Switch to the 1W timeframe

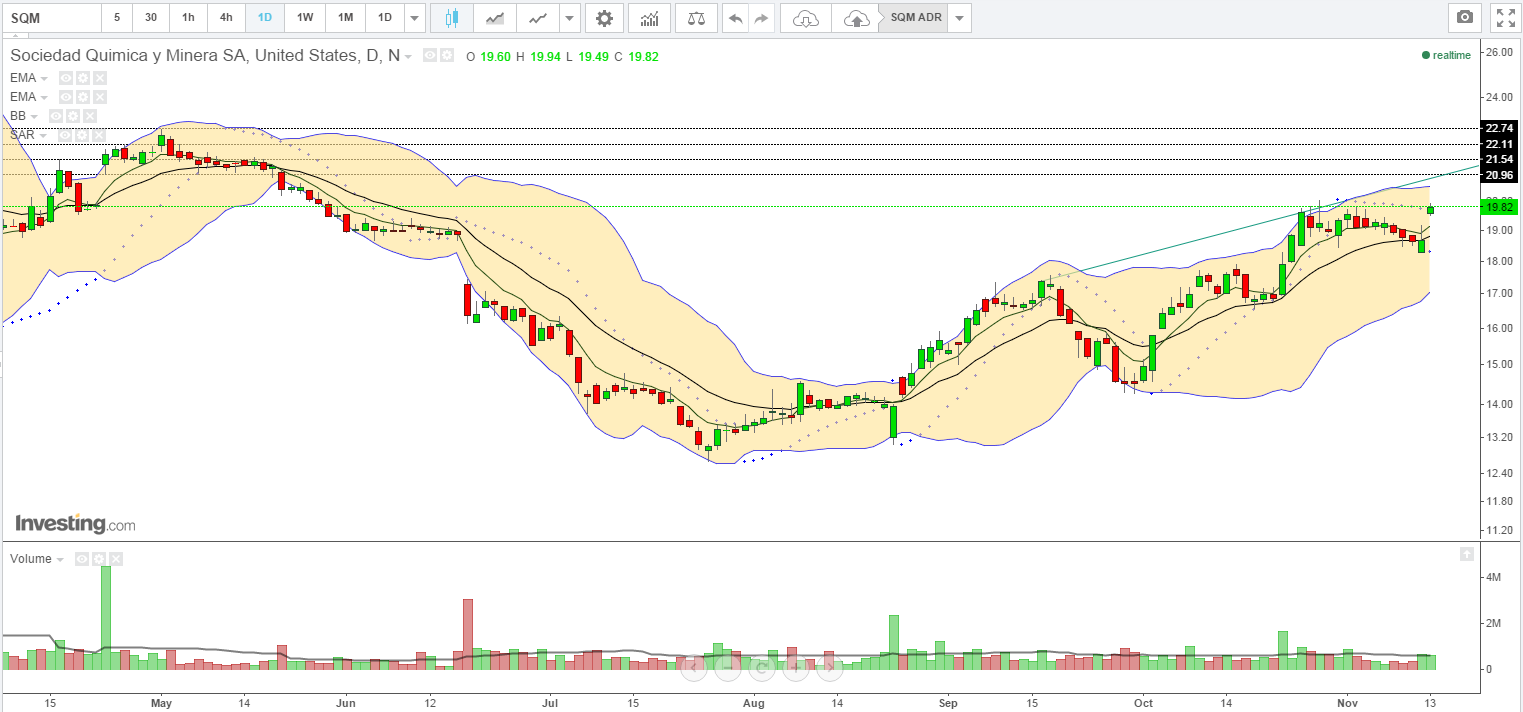click(x=305, y=18)
